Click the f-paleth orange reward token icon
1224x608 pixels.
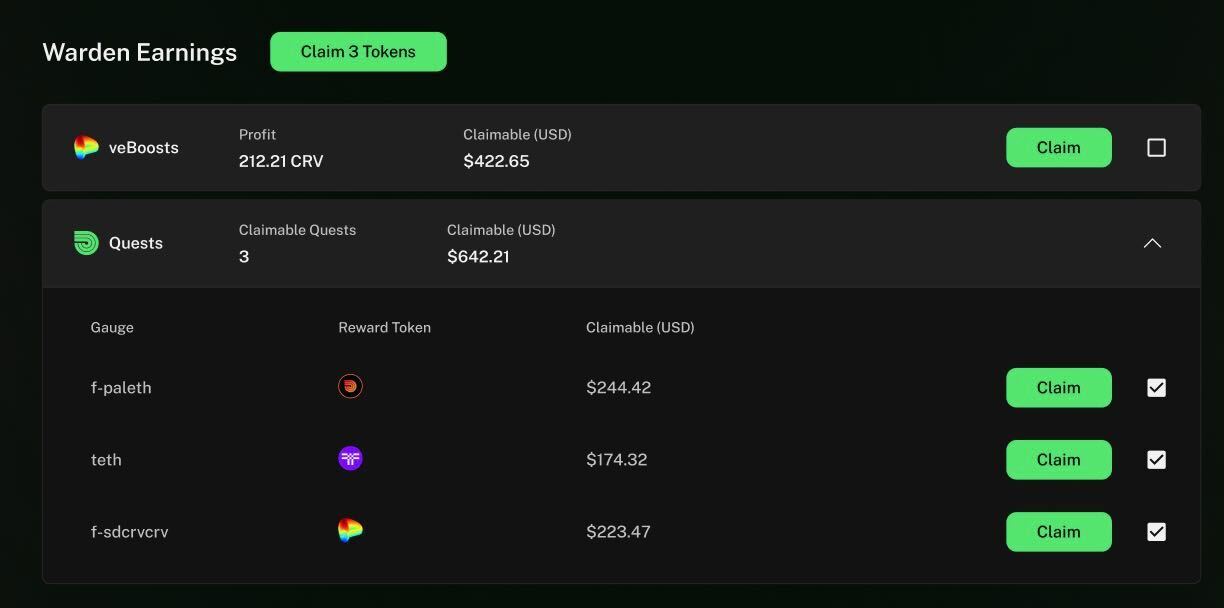(350, 387)
